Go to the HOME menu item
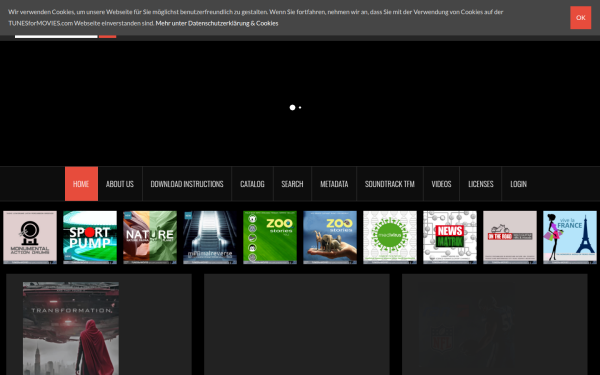 coord(81,184)
